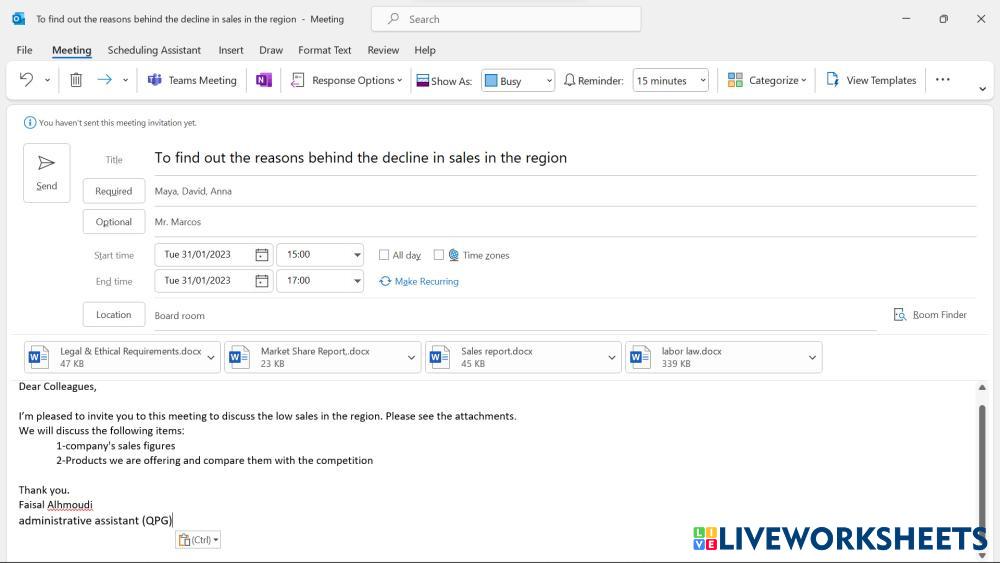Image resolution: width=1000 pixels, height=563 pixels.
Task: Click the Undo arrow icon
Action: pos(26,80)
